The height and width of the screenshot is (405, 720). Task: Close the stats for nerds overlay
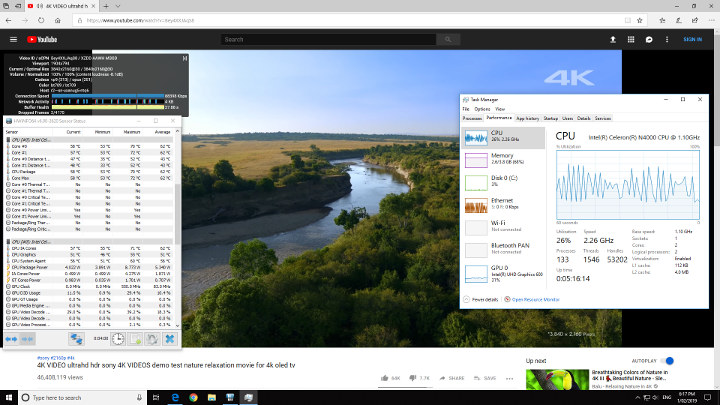pyautogui.click(x=185, y=58)
